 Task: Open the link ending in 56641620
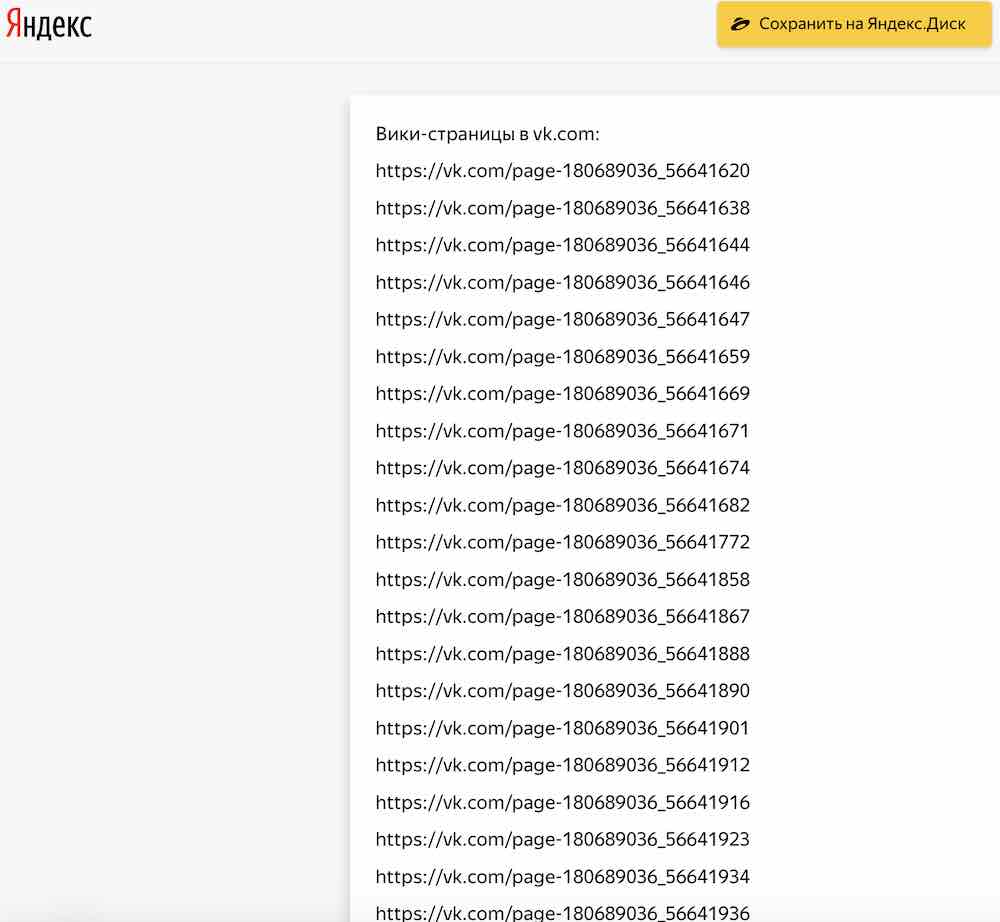(x=562, y=171)
